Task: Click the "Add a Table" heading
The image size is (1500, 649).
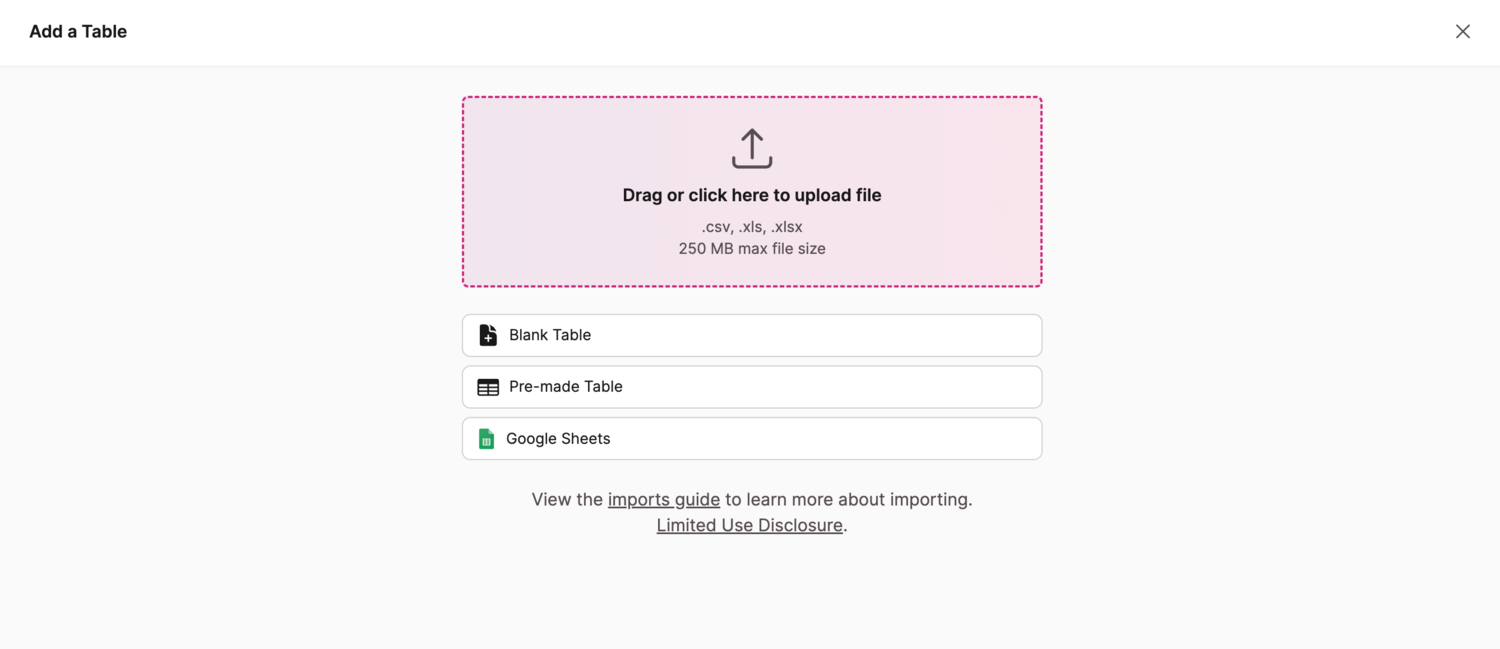Action: [x=78, y=32]
